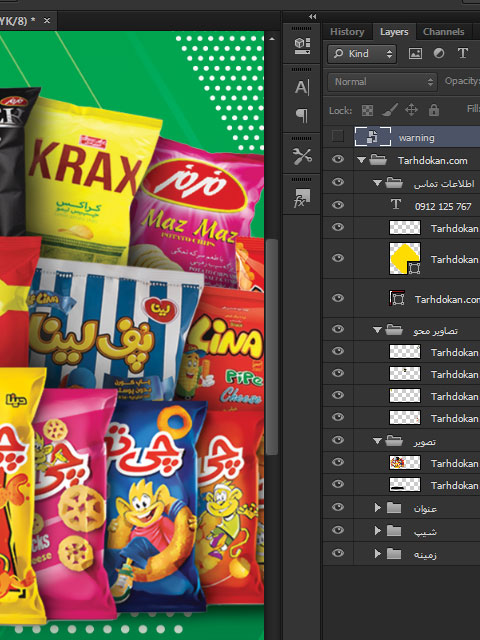Screen dimensions: 480x640
Task: Click the canvas vertical scrollbar thumb
Action: click(272, 347)
